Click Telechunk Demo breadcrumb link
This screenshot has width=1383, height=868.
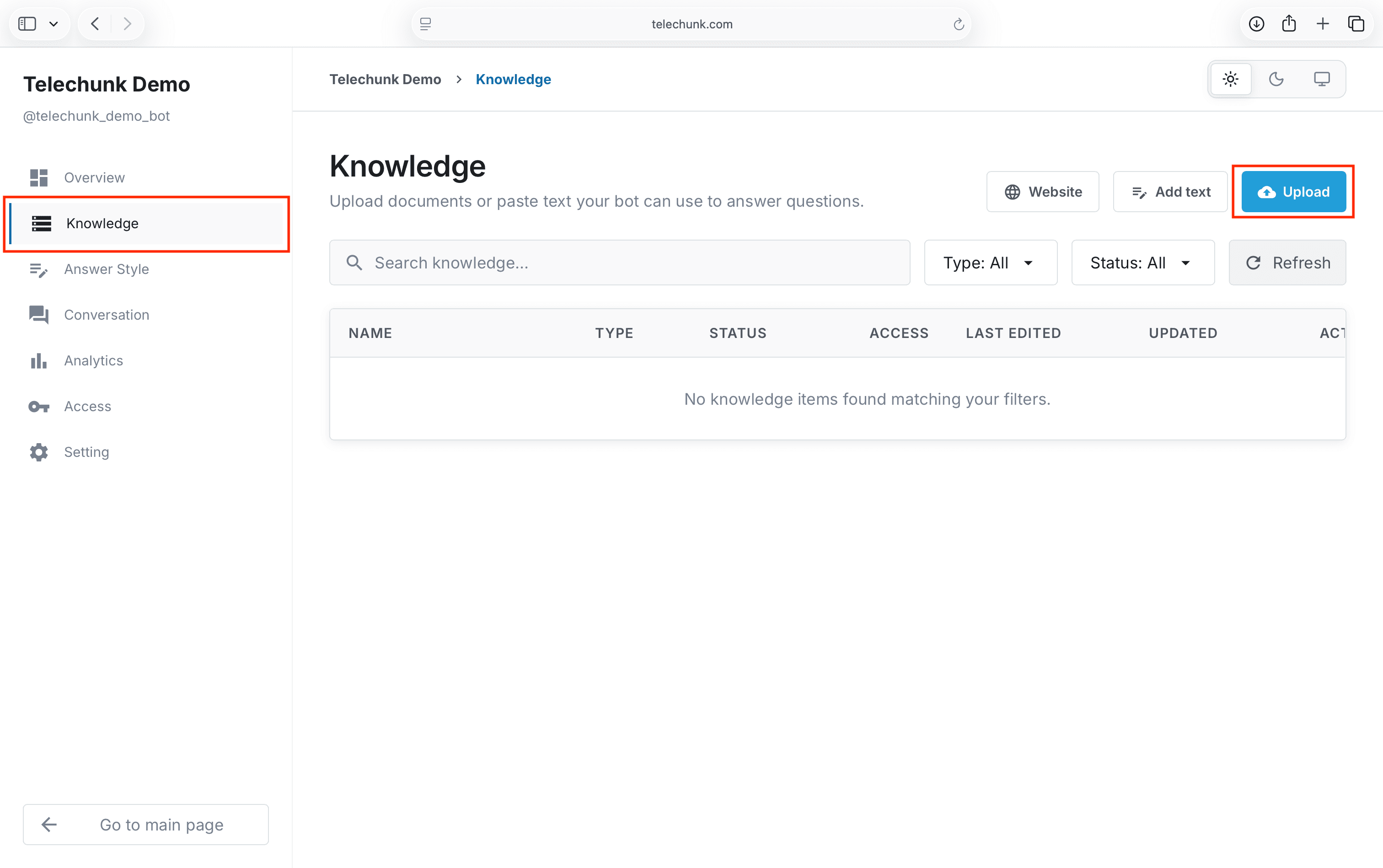pyautogui.click(x=385, y=79)
